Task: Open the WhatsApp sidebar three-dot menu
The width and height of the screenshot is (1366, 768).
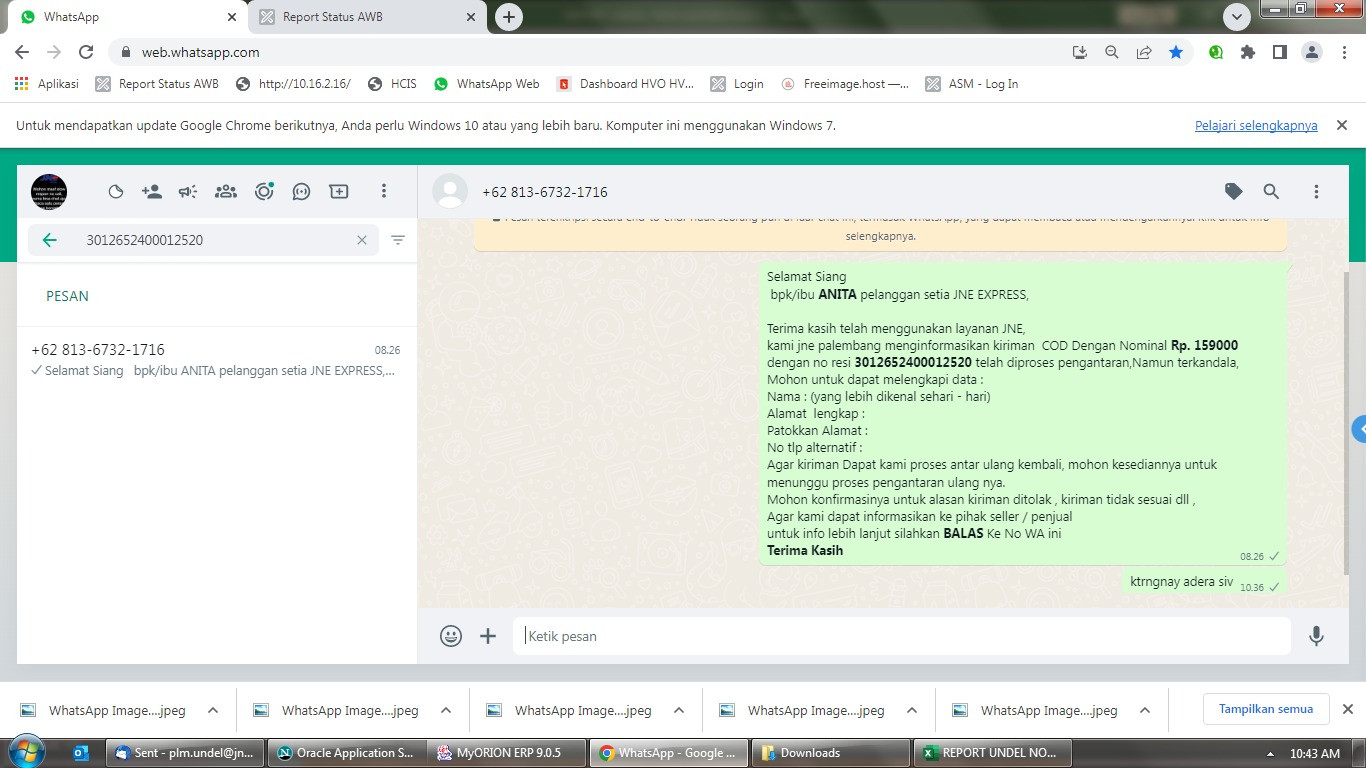Action: pos(383,191)
